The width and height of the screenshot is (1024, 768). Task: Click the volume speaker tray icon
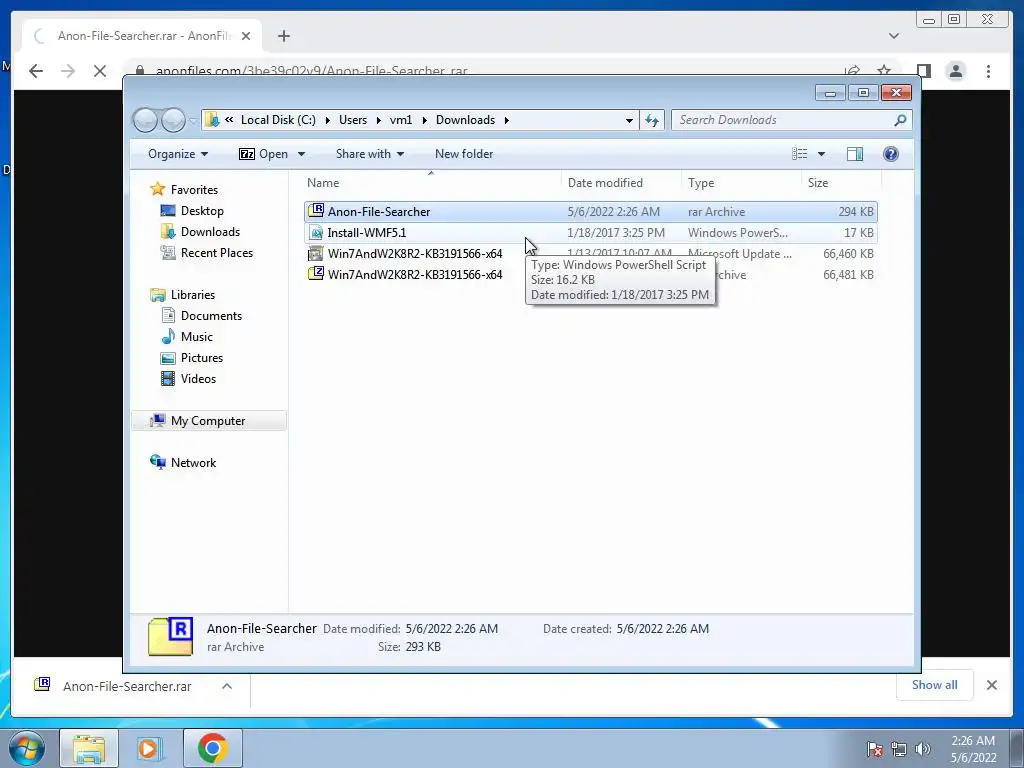pos(923,749)
